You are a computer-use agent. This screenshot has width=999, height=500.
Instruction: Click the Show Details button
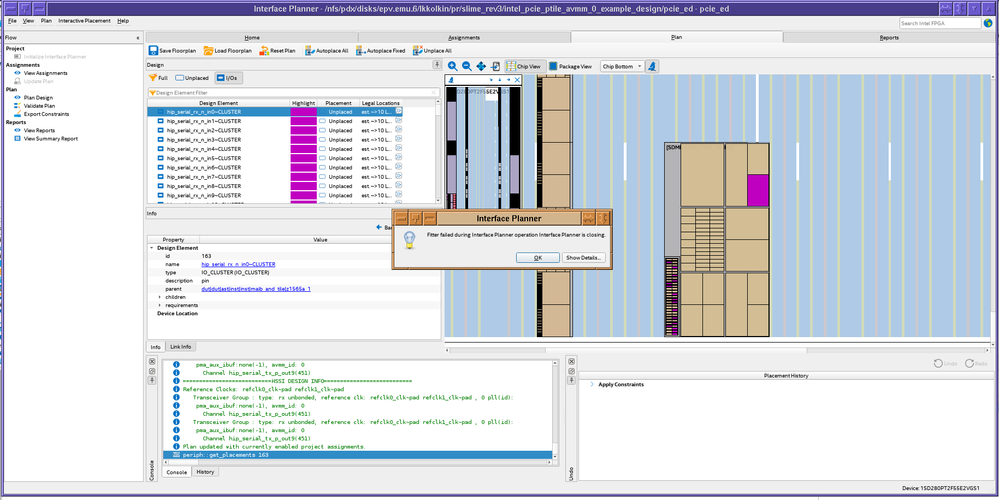tap(583, 257)
